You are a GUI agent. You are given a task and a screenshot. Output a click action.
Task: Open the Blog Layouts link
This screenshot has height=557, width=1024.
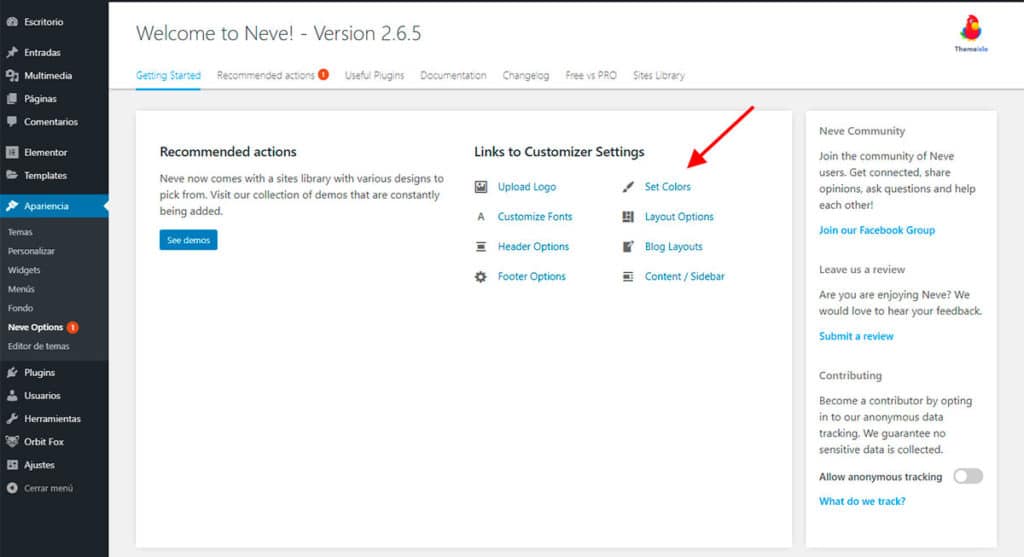(673, 247)
